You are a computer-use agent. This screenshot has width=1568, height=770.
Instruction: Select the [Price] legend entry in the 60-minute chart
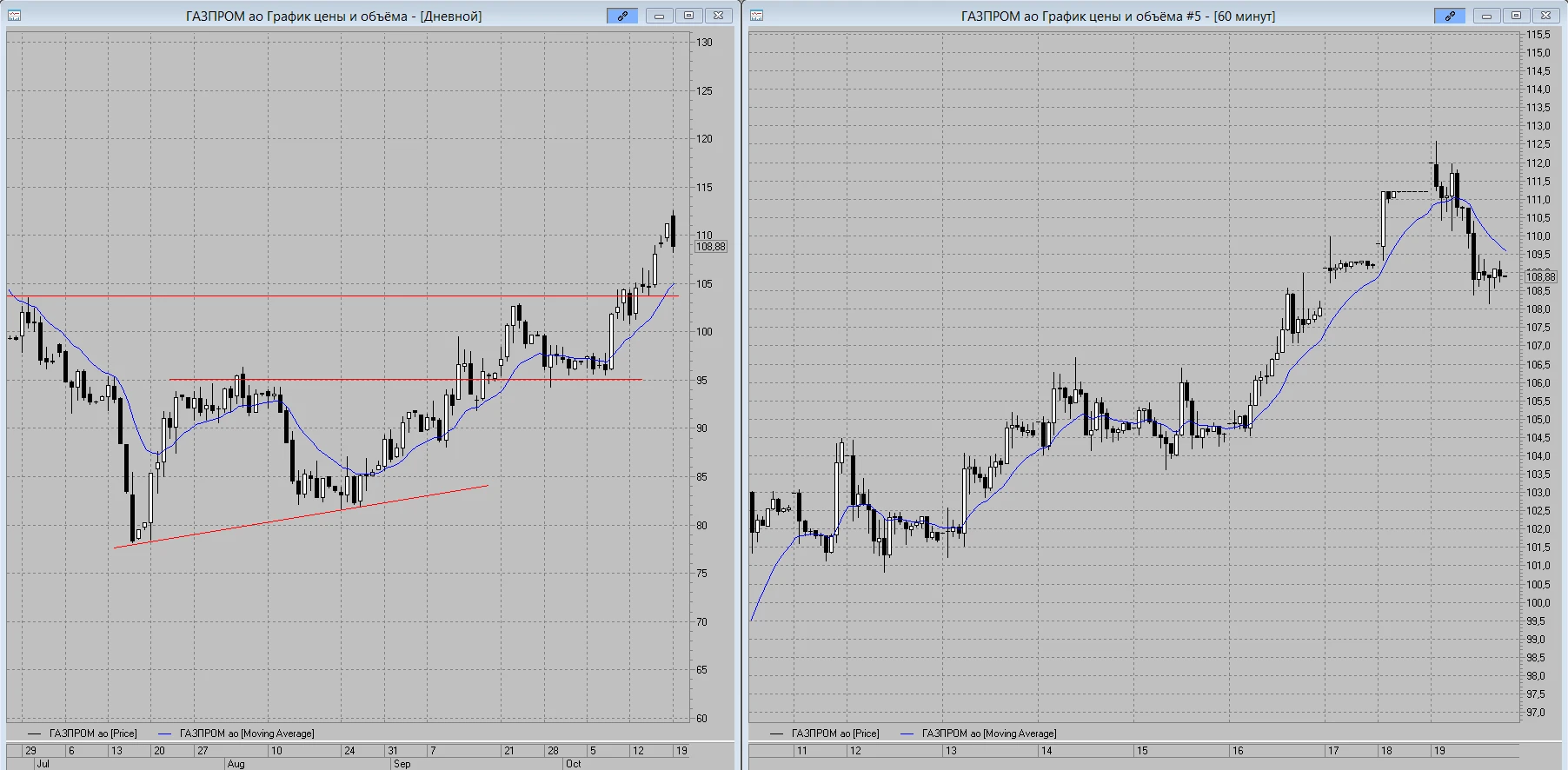click(x=835, y=733)
